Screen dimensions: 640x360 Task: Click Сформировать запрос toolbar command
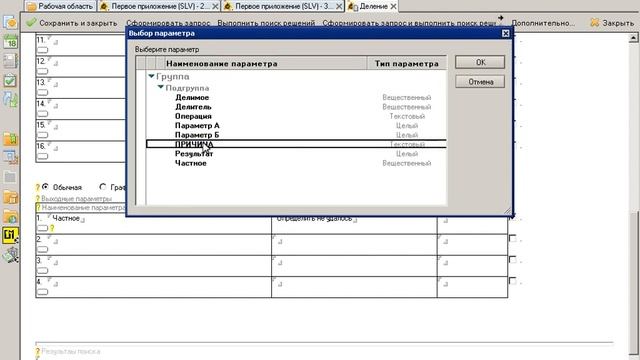coord(168,23)
